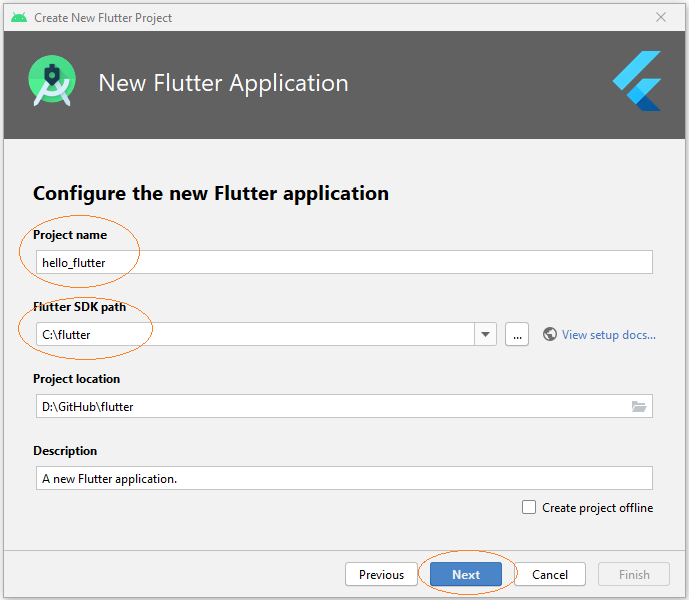
Task: Click the Project location field
Action: click(344, 406)
